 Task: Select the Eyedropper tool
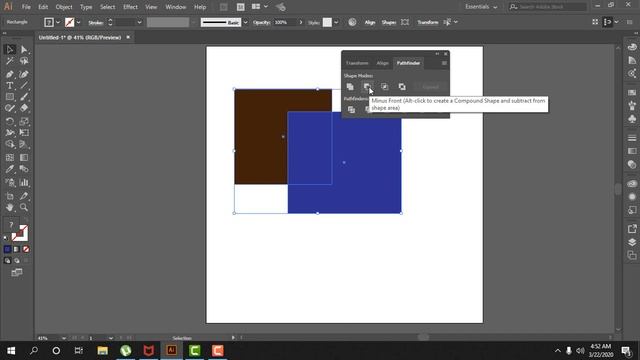10,169
